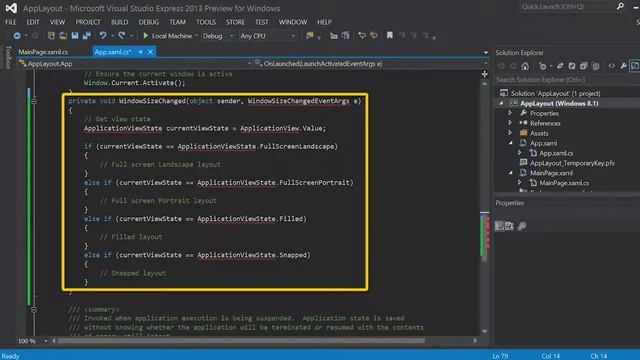Close the App.xaml.cs tab

point(150,52)
